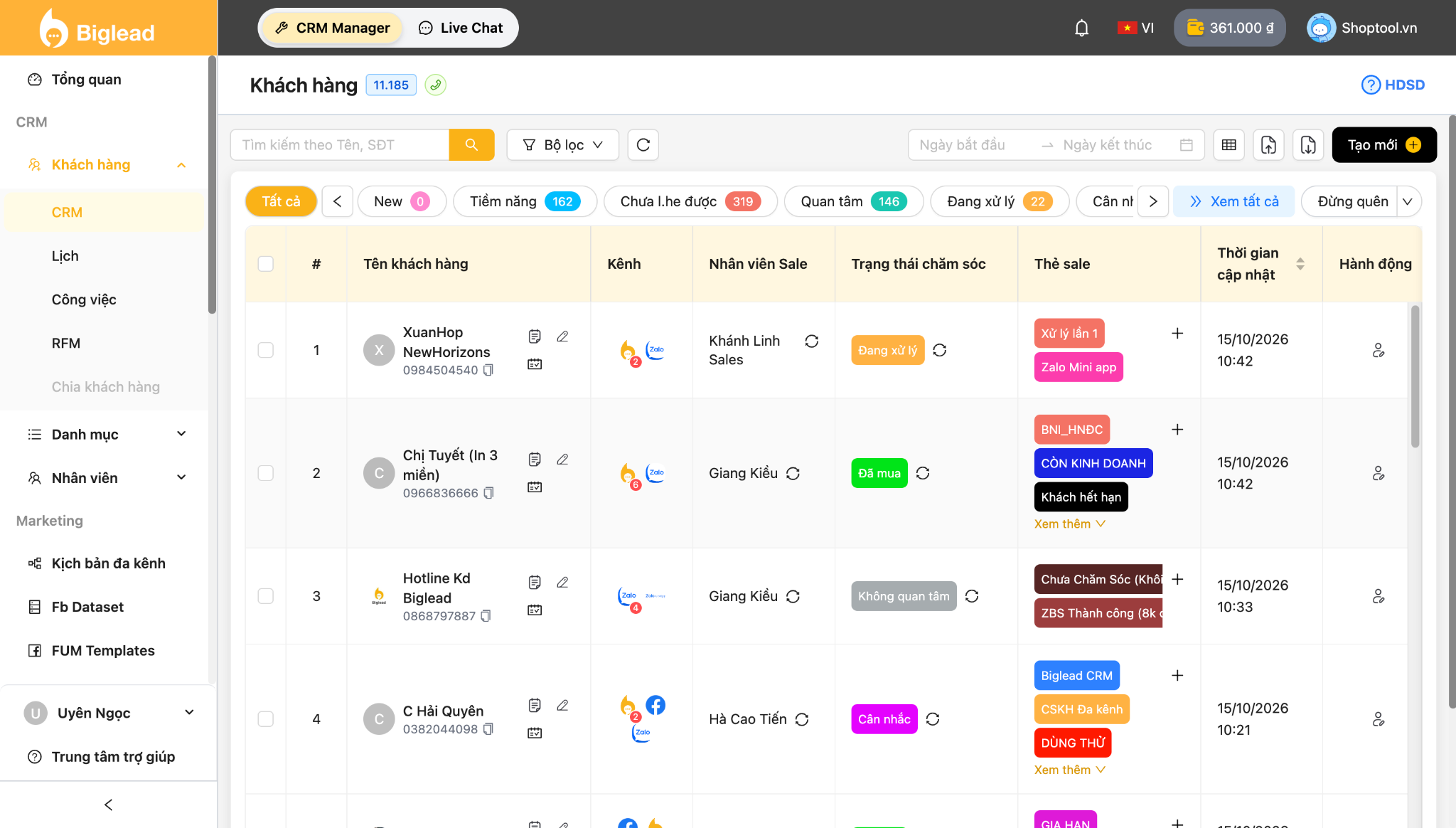Check the box for row 2 Chị Tuyết
Screen dimensions: 1456x828
coord(266,473)
